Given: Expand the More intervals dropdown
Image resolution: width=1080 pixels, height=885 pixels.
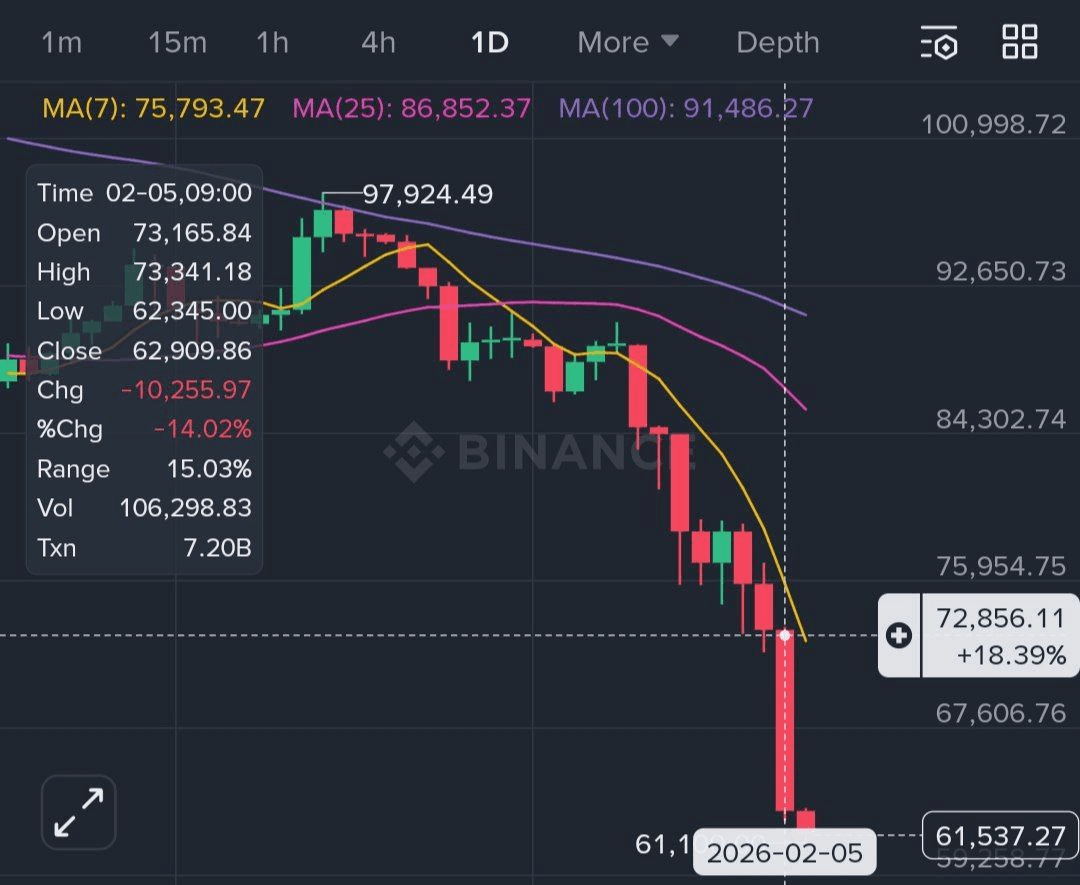Looking at the screenshot, I should pos(628,43).
